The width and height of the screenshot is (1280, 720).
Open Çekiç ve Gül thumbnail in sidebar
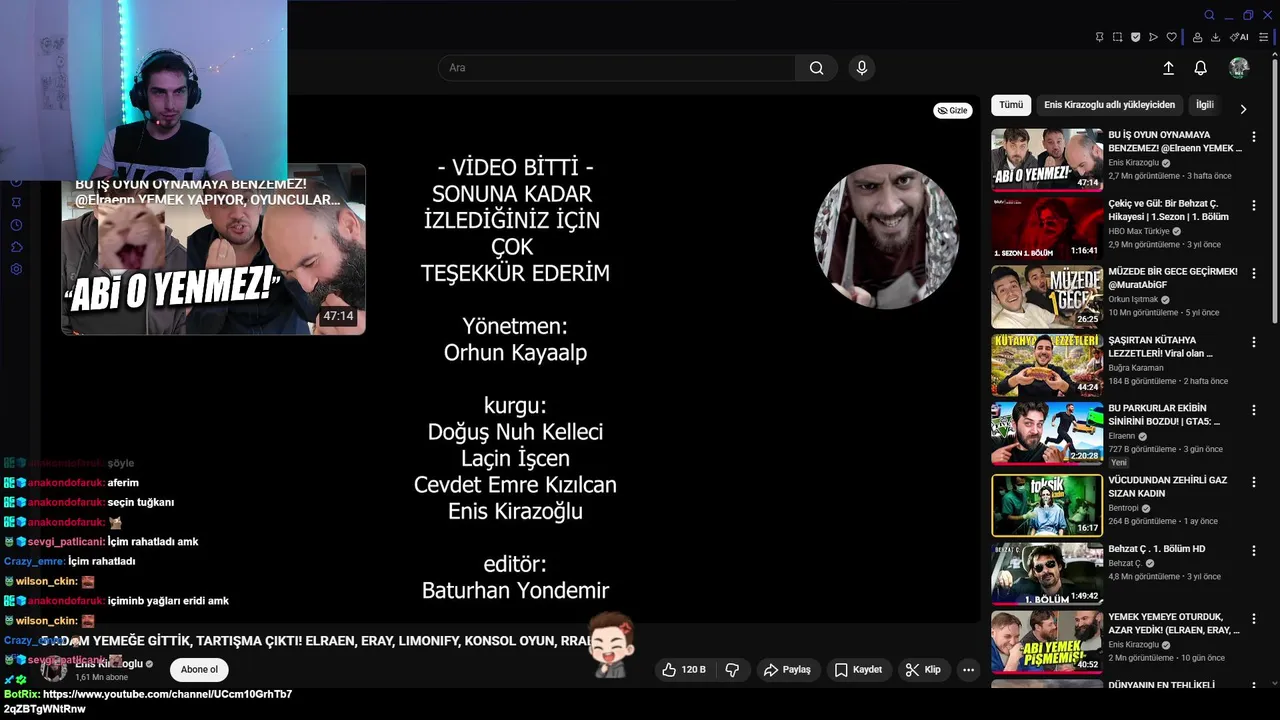click(1047, 228)
